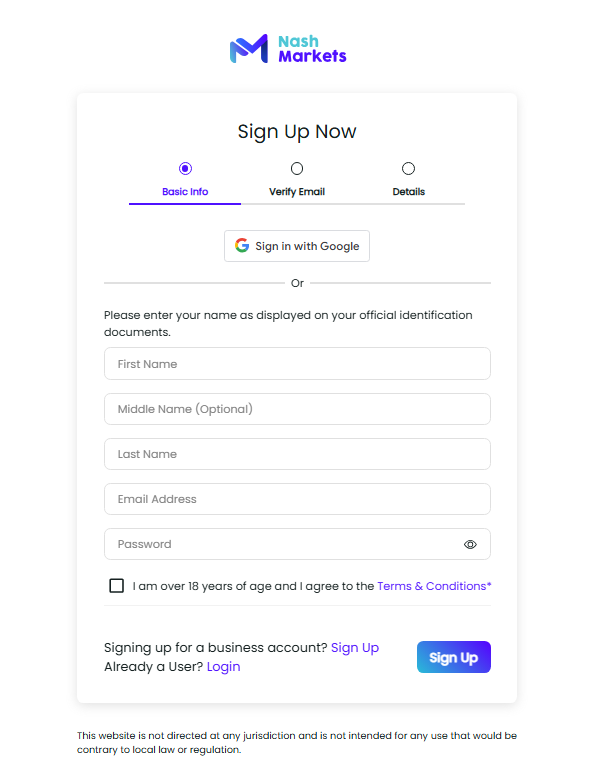Click the gradient Sign Up button

point(454,657)
